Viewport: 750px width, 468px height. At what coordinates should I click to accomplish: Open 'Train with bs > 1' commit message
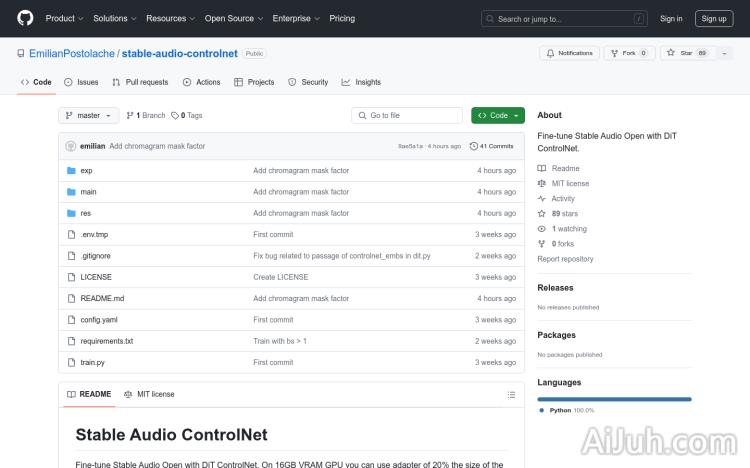pyautogui.click(x=280, y=341)
